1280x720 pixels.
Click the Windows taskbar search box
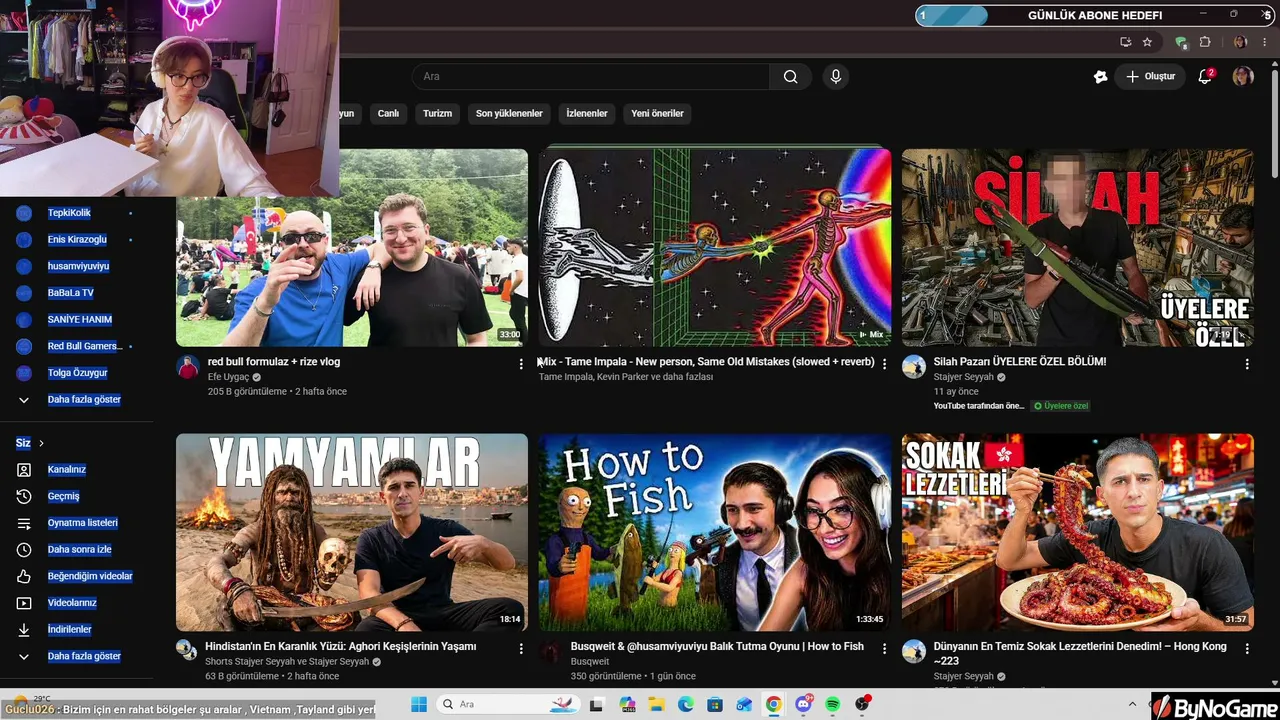click(x=508, y=704)
